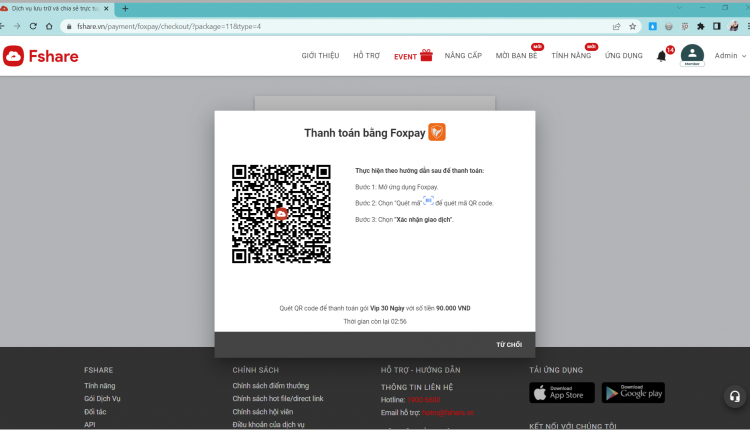Click the browser profile avatar icon
This screenshot has width=750, height=430.
tap(733, 26)
